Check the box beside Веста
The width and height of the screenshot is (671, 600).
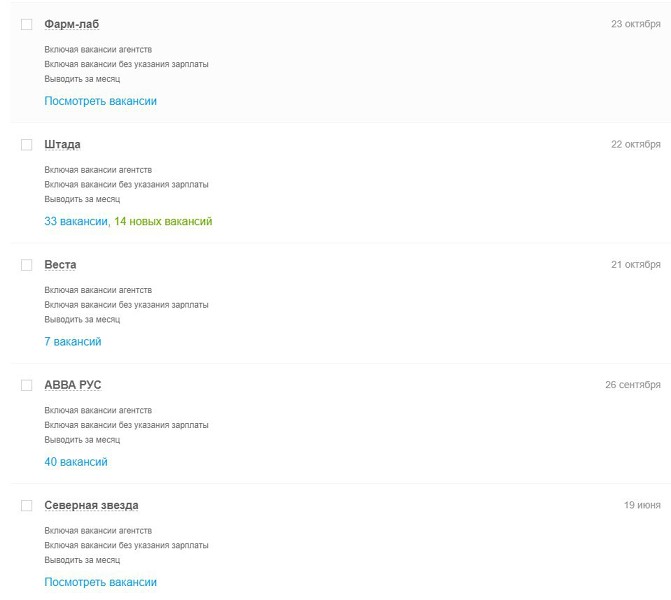27,265
